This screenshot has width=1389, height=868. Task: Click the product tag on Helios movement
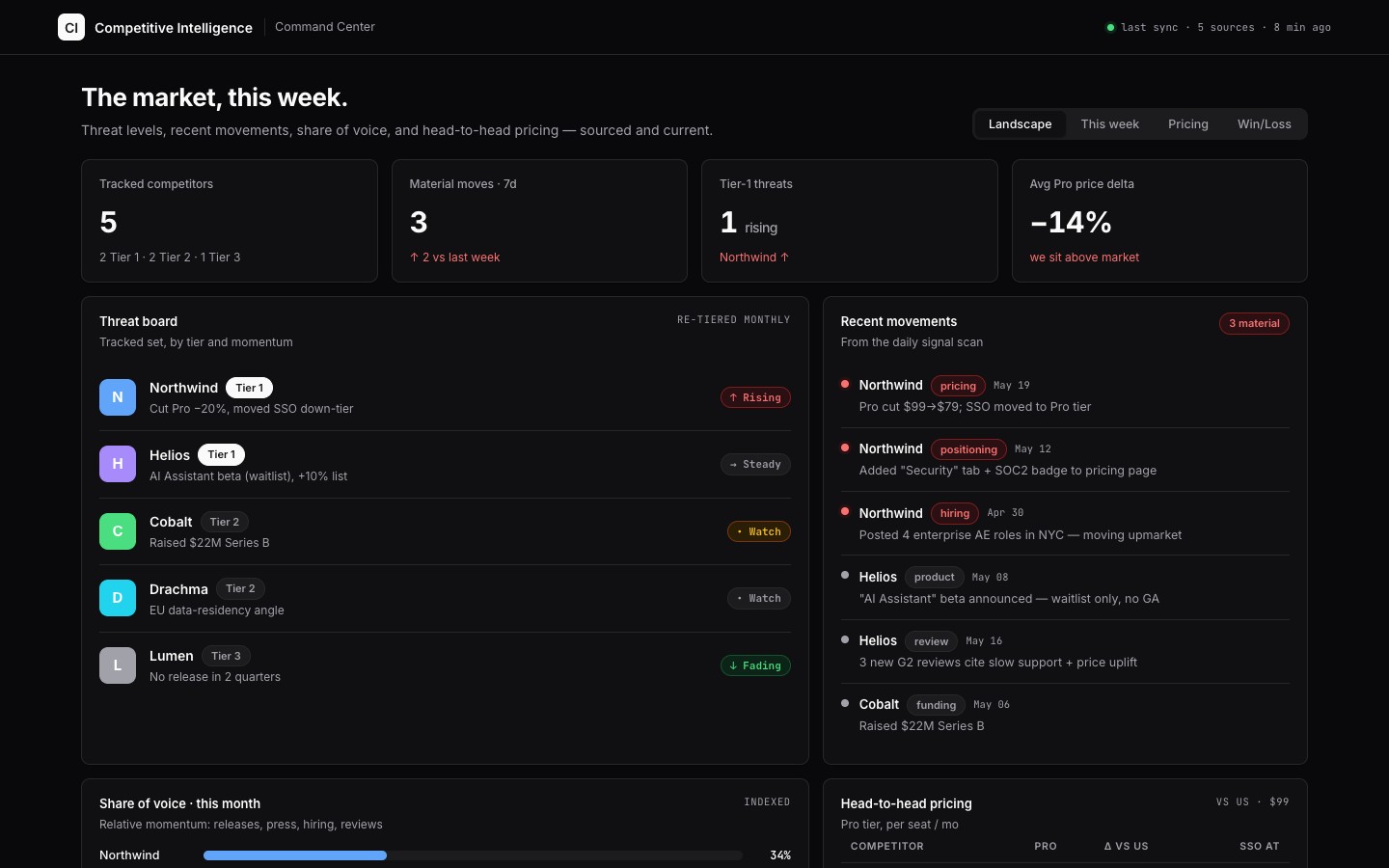(x=934, y=577)
